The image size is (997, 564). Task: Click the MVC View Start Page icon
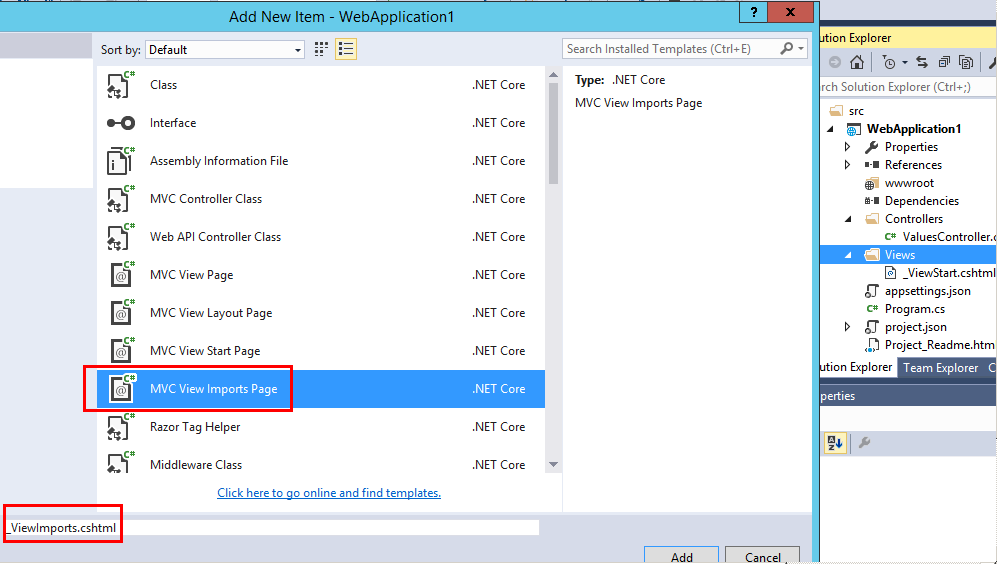click(x=122, y=351)
